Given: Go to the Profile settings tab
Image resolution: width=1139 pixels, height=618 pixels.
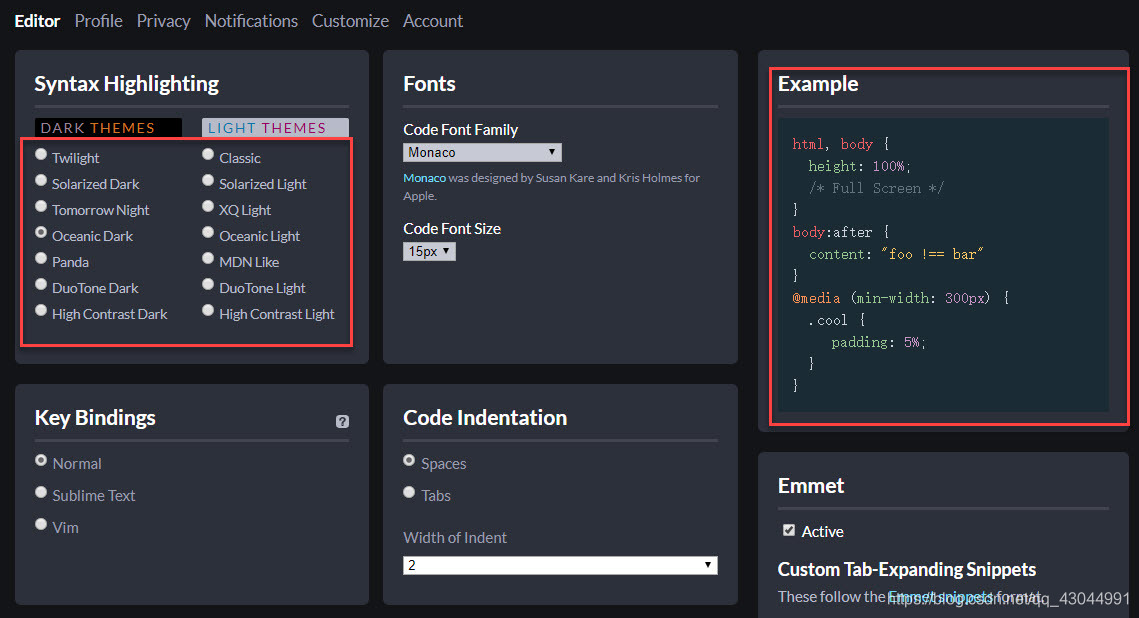Looking at the screenshot, I should 98,21.
